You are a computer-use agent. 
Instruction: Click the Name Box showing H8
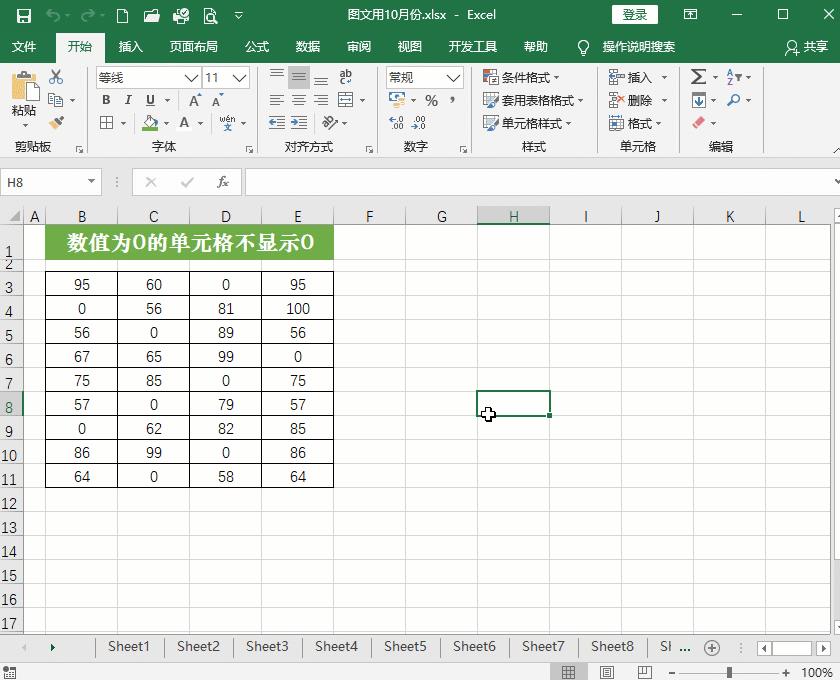[45, 182]
